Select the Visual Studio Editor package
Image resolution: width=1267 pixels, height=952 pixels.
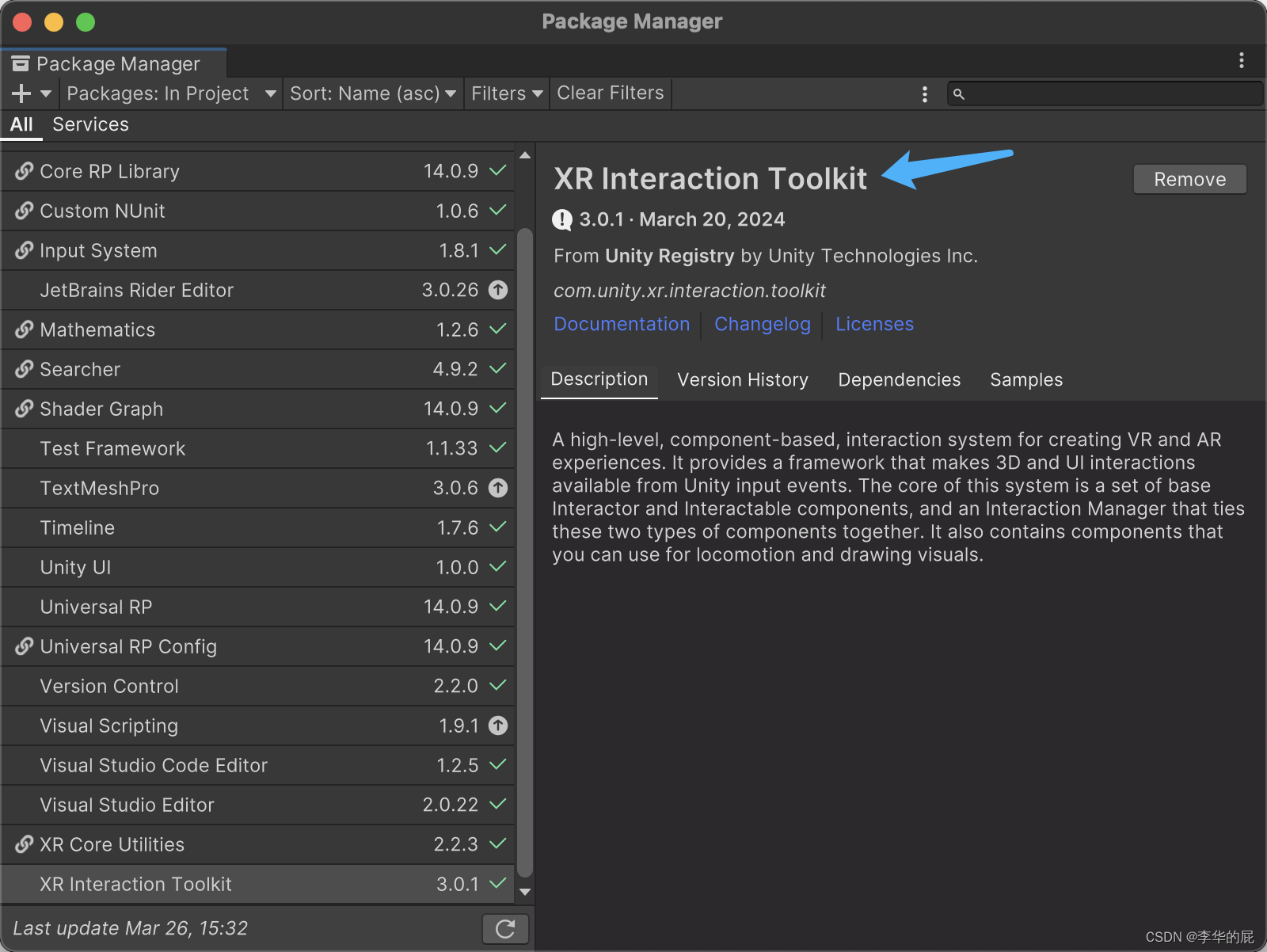(257, 805)
